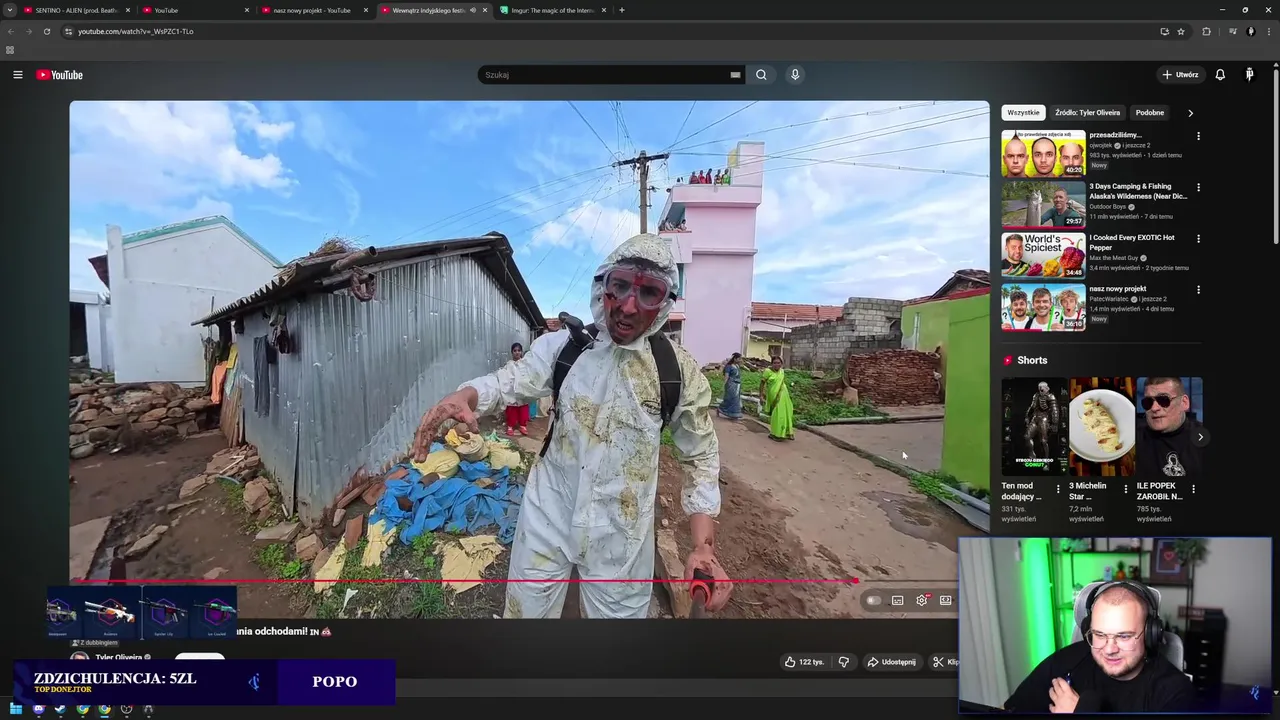Dislike the video
The height and width of the screenshot is (720, 1280).
pyautogui.click(x=843, y=662)
